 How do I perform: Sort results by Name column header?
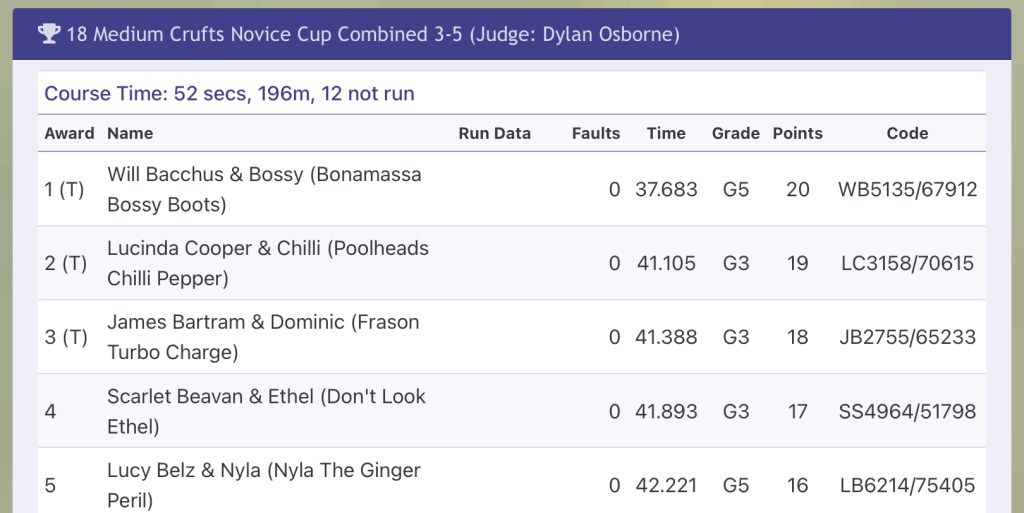pyautogui.click(x=130, y=133)
